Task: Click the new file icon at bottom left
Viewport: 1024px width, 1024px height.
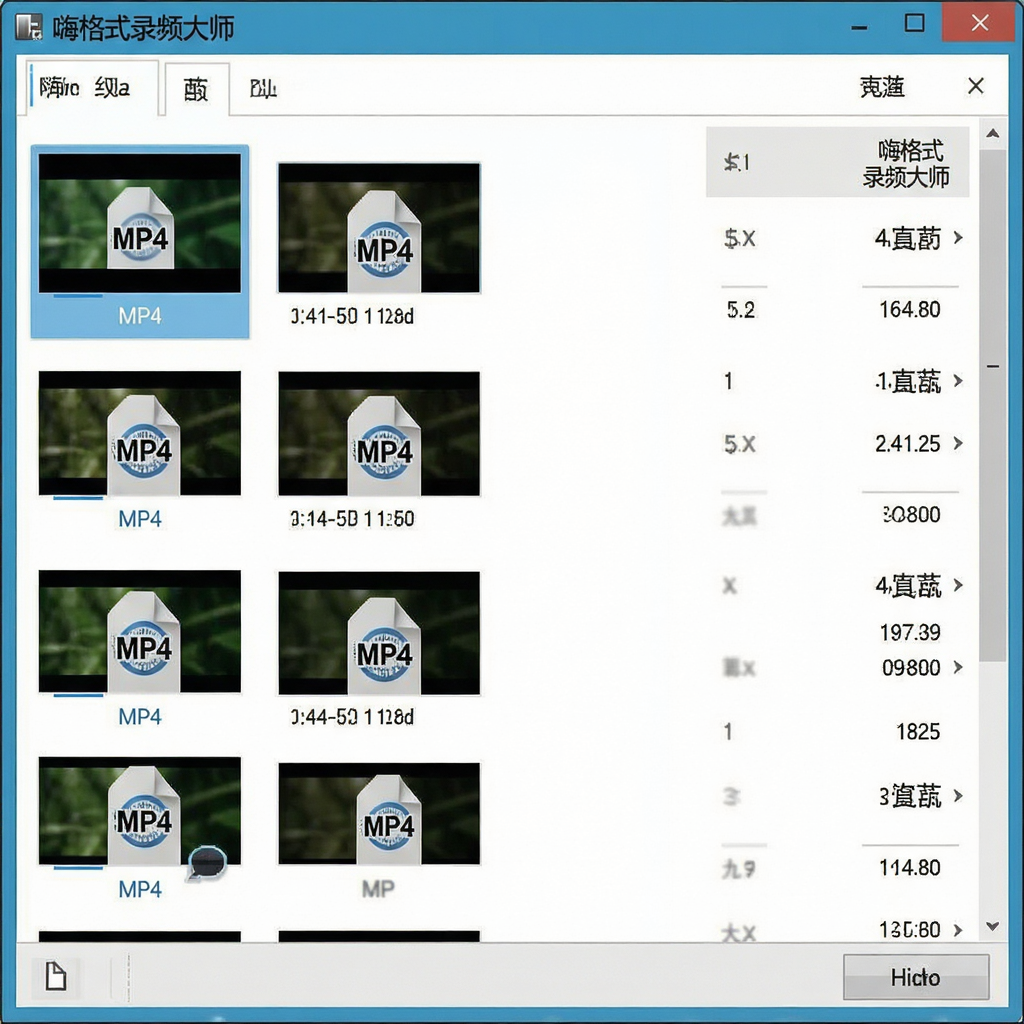Action: coord(56,977)
